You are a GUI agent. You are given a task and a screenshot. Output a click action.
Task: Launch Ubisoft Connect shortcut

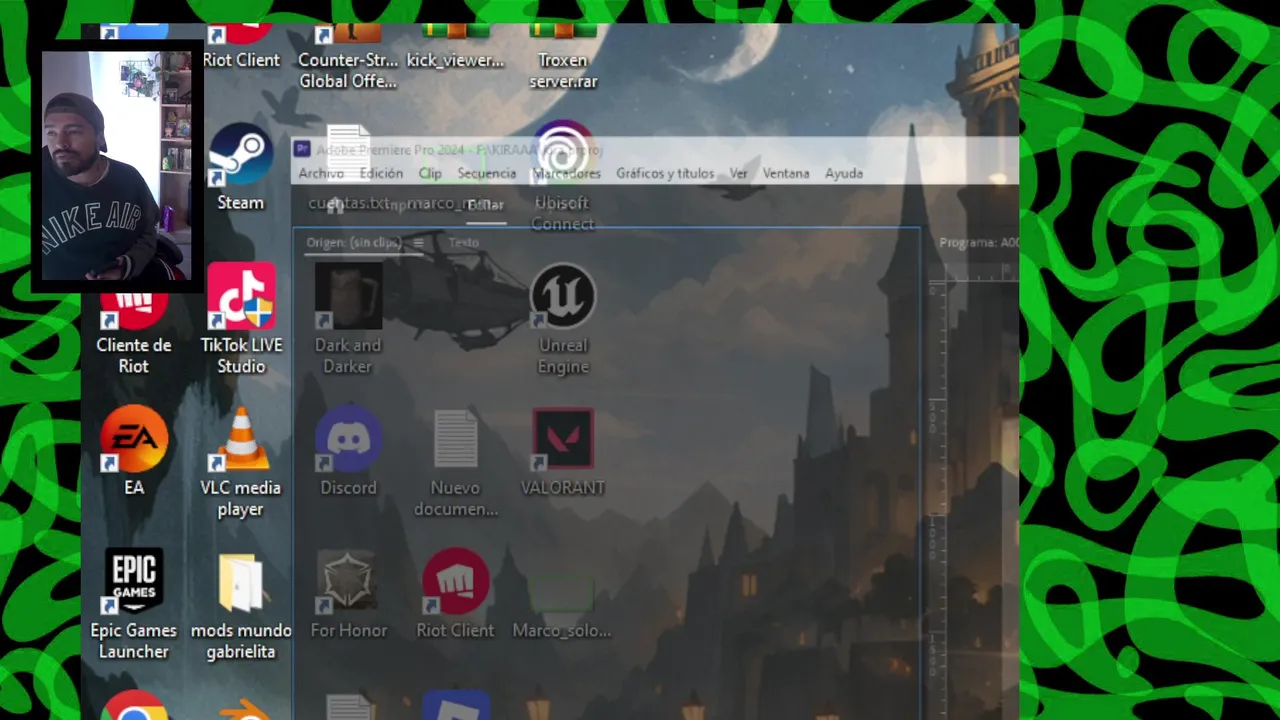563,175
